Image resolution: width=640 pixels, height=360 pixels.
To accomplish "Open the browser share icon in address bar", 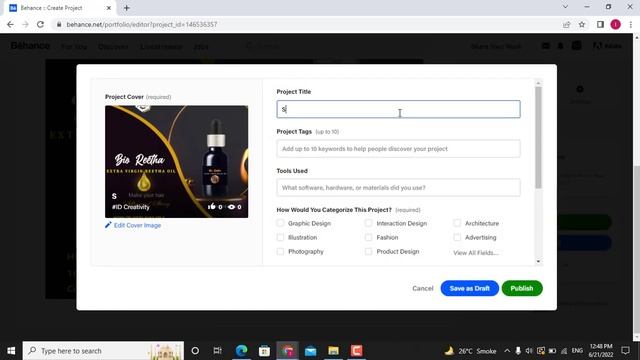I will 567,24.
